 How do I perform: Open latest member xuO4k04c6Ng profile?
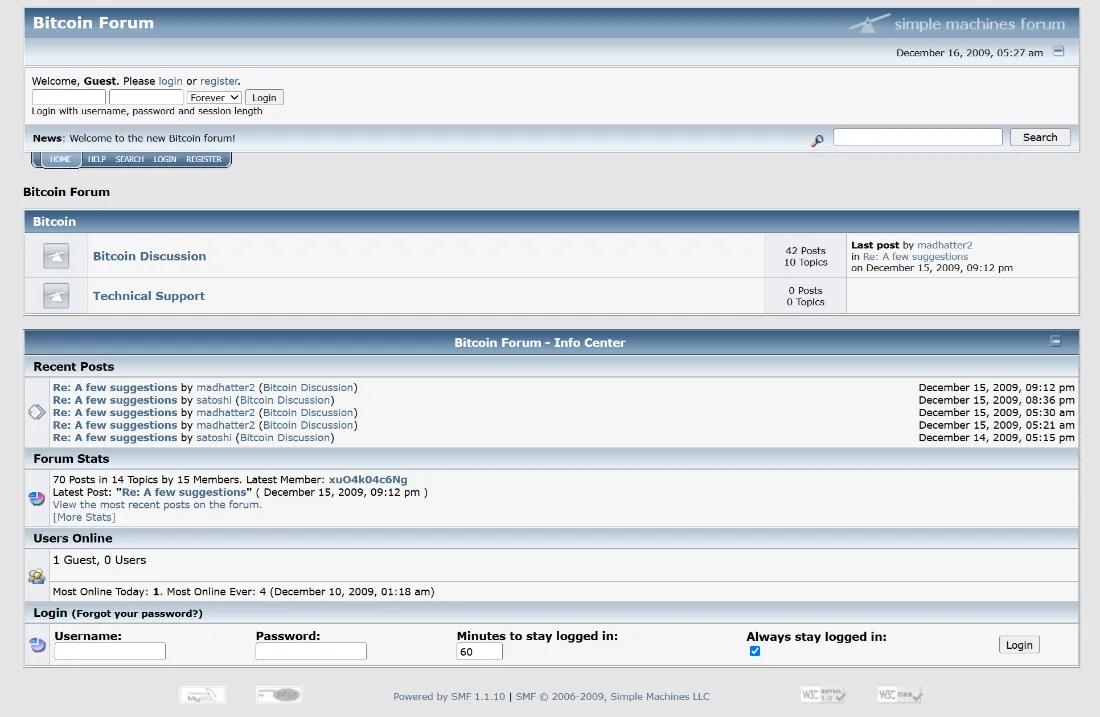(x=368, y=480)
